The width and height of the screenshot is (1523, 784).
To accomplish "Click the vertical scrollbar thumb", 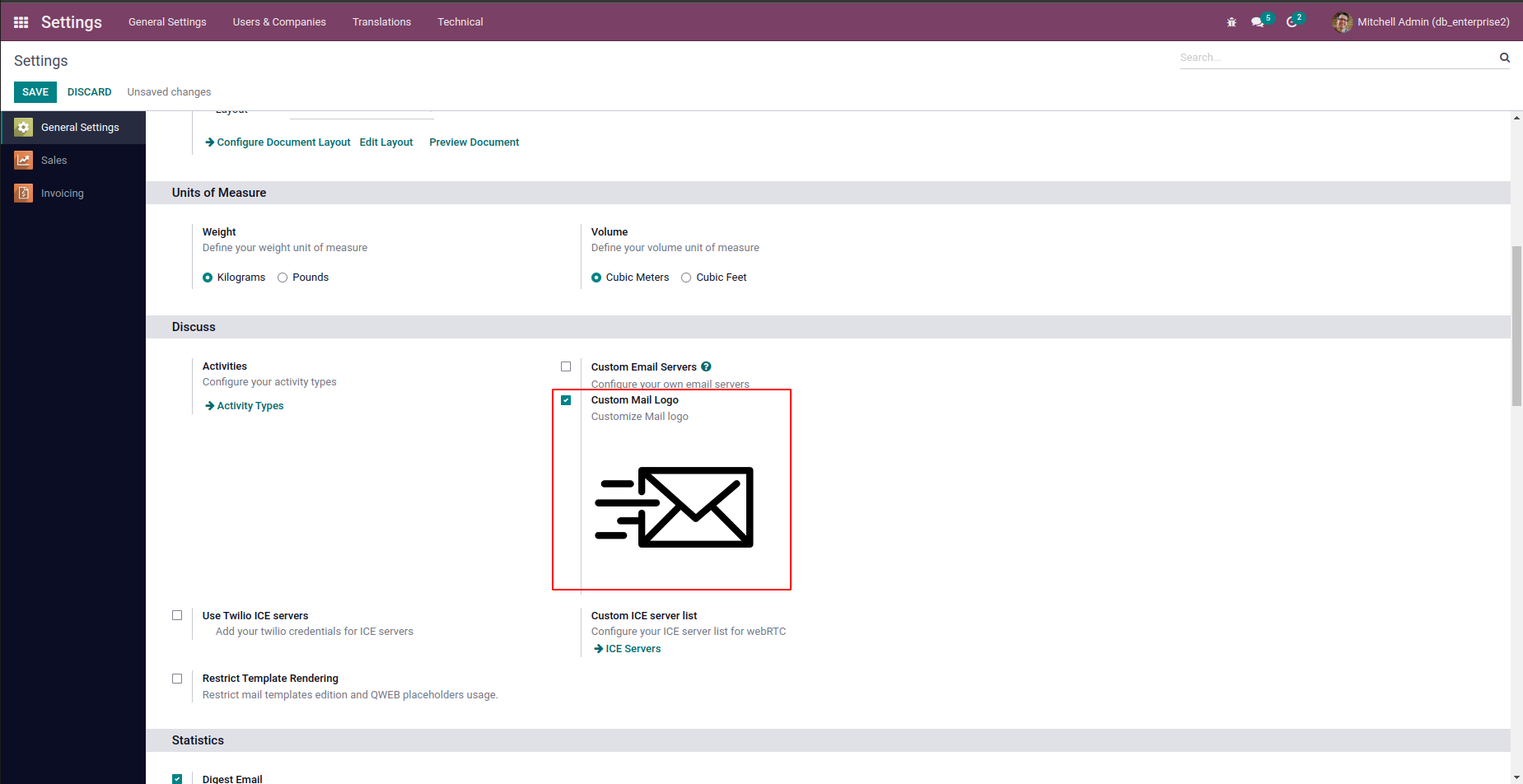I will (x=1516, y=326).
